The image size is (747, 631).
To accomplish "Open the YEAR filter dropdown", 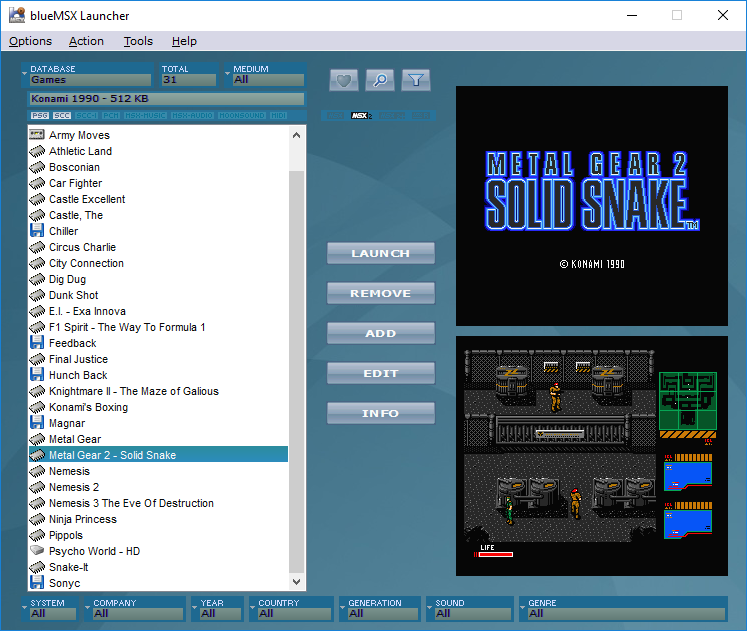I will pos(218,609).
